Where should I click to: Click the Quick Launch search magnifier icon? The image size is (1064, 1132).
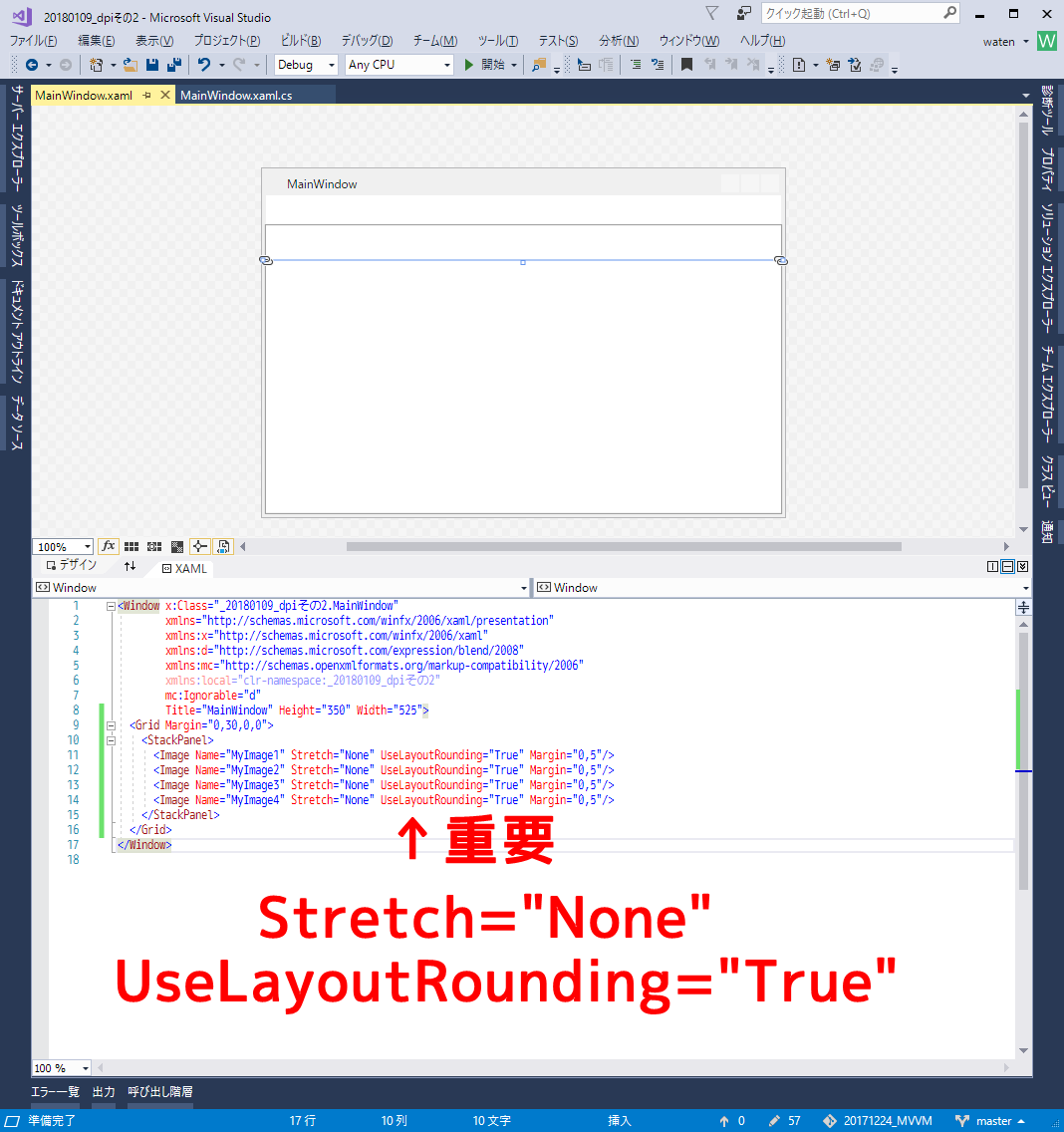(x=949, y=13)
